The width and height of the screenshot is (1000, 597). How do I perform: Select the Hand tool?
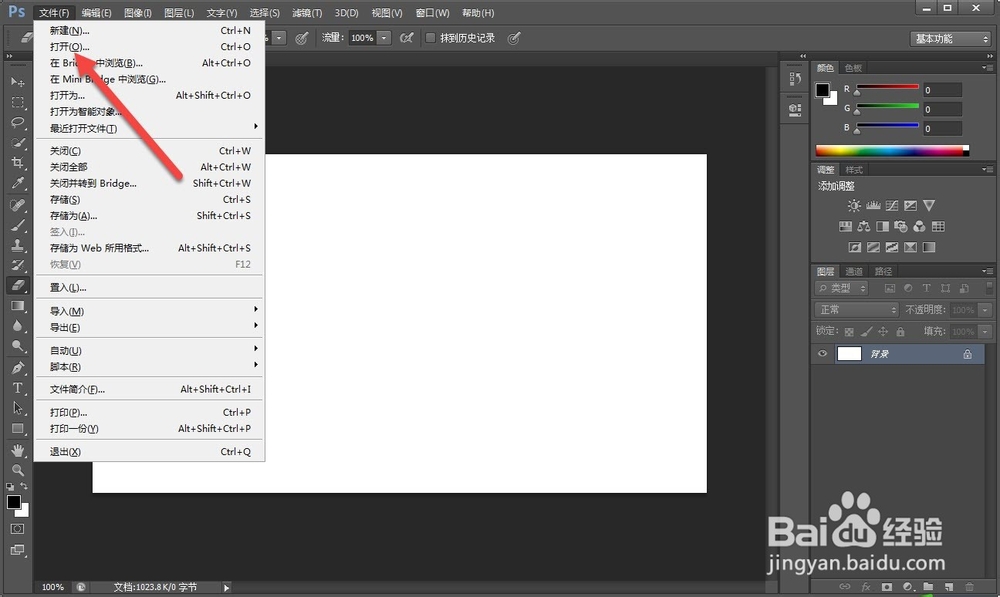(x=17, y=450)
